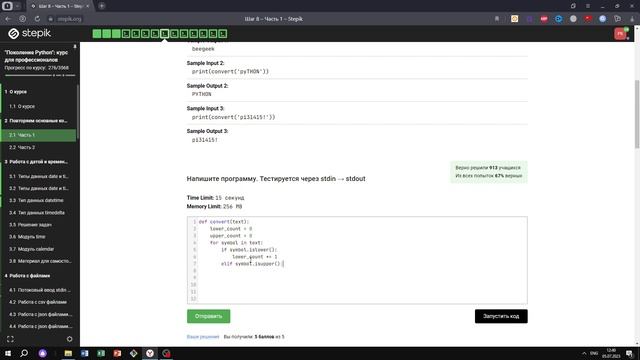Click the 'Sample Input 2' code text
This screenshot has width=640, height=360.
230,71
